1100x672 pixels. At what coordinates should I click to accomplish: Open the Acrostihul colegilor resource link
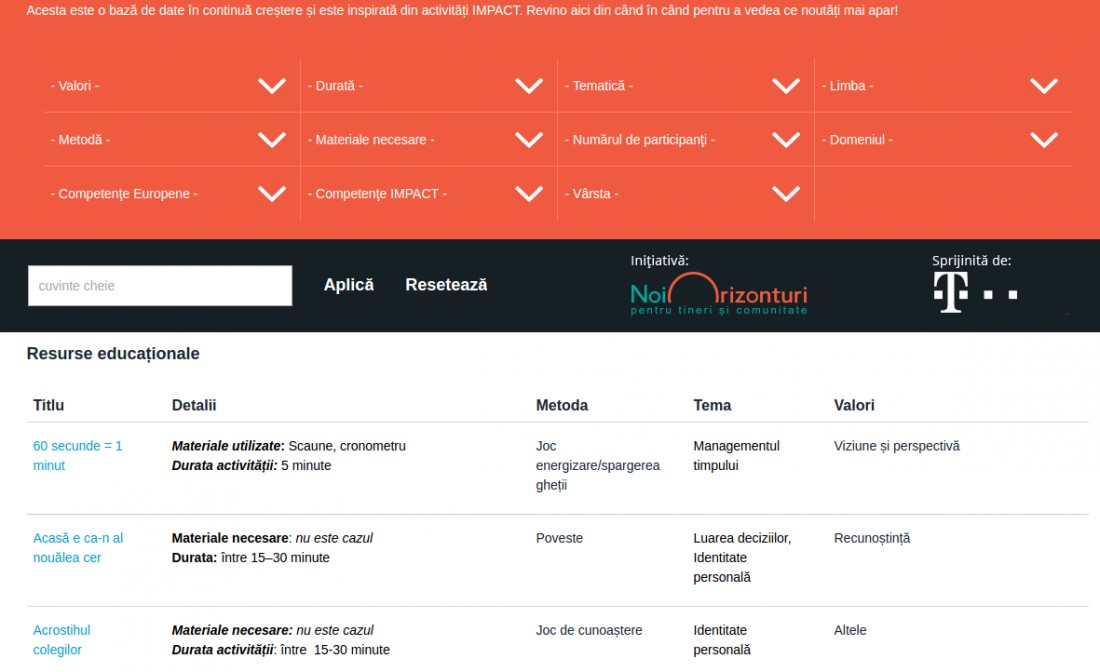click(62, 640)
